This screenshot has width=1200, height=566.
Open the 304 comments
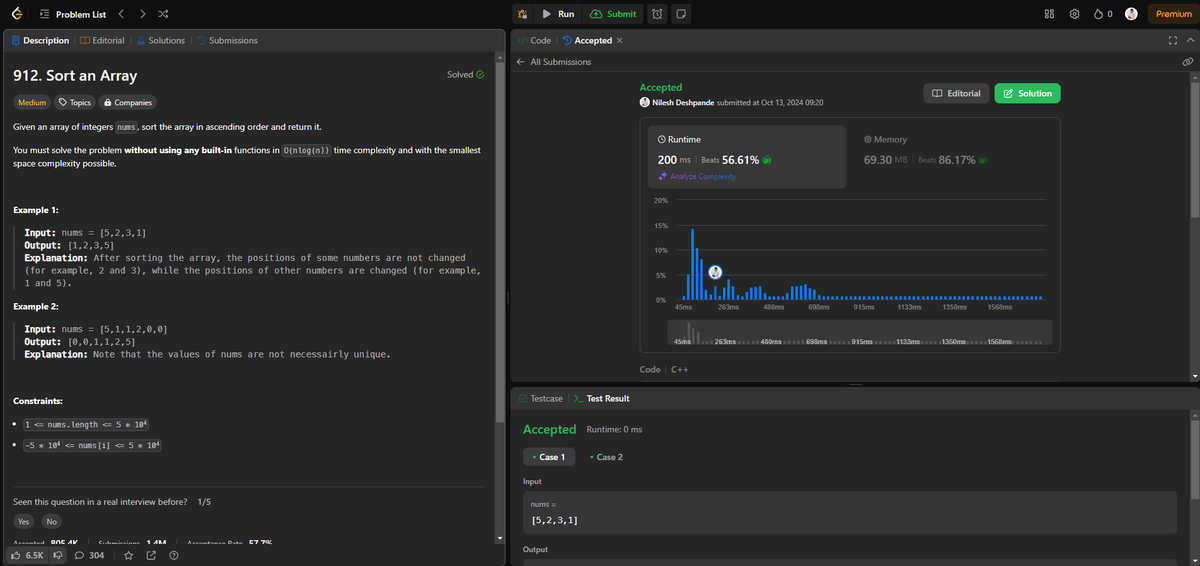coord(89,555)
